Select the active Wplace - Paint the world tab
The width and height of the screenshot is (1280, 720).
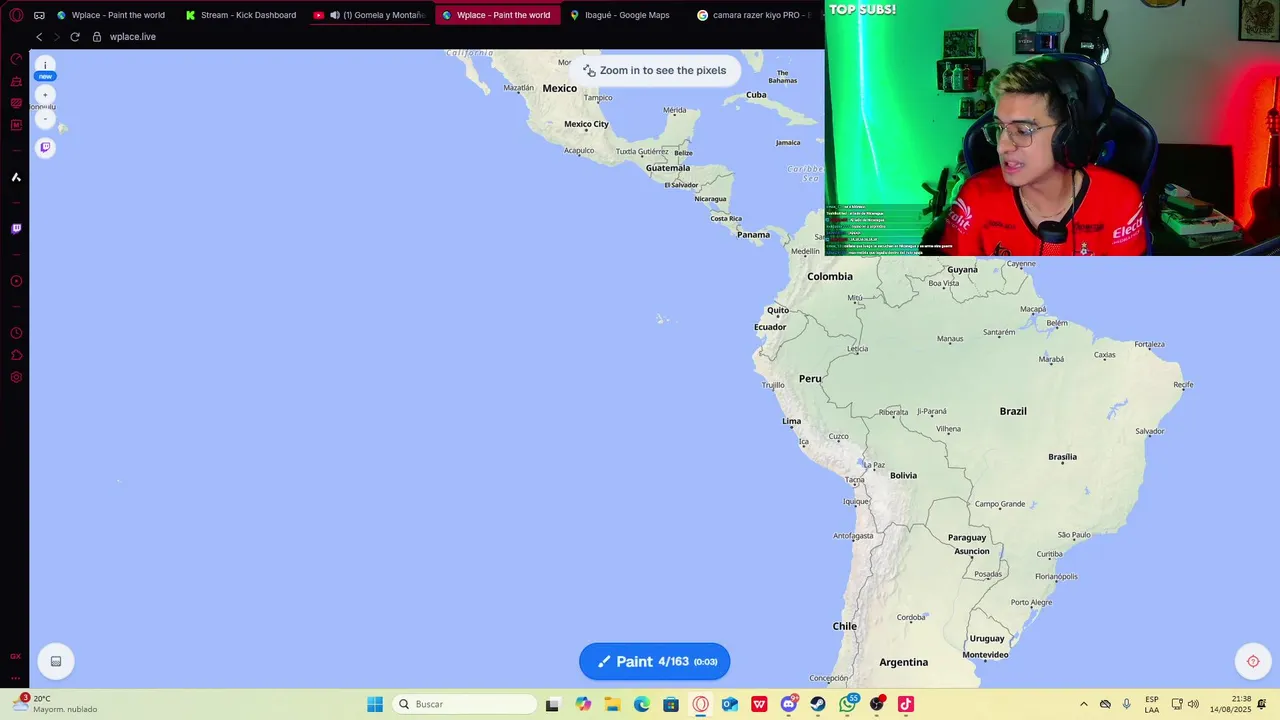click(x=497, y=15)
